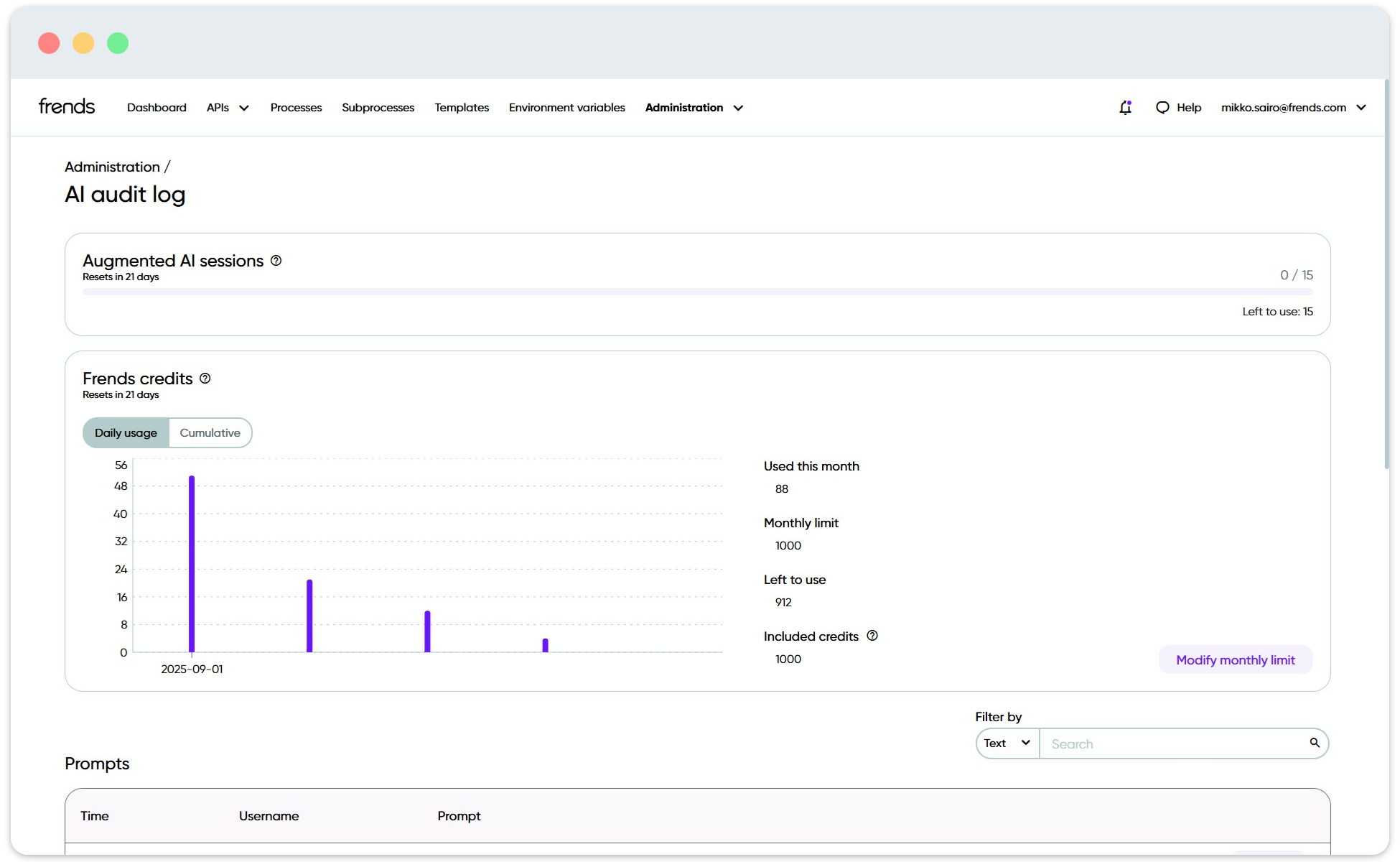Image resolution: width=1400 pixels, height=862 pixels.
Task: Click into the Search filter field
Action: coord(1174,744)
